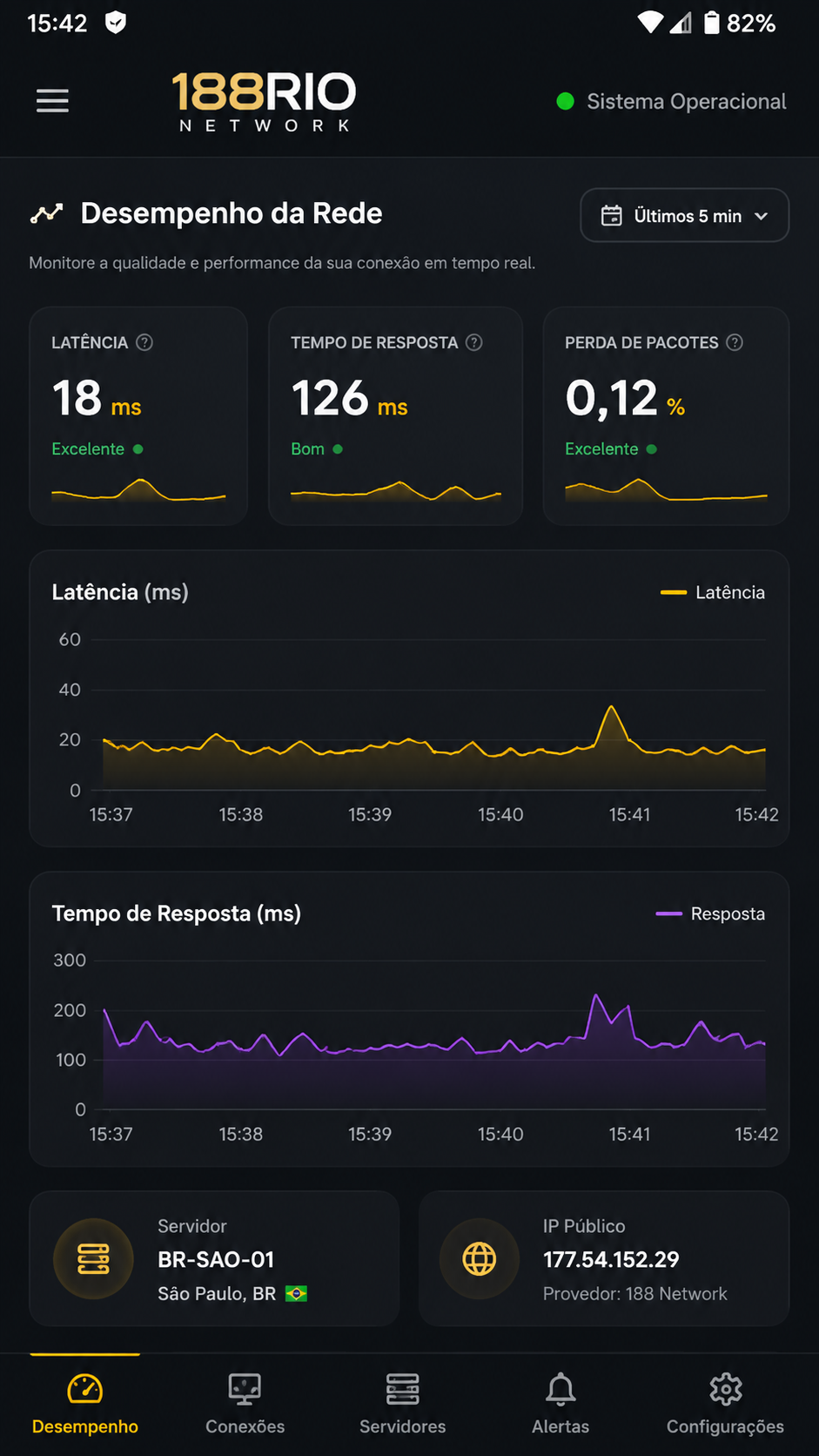Tap the monitor icon for Conexões
This screenshot has height=1456, width=819.
coord(245,1389)
